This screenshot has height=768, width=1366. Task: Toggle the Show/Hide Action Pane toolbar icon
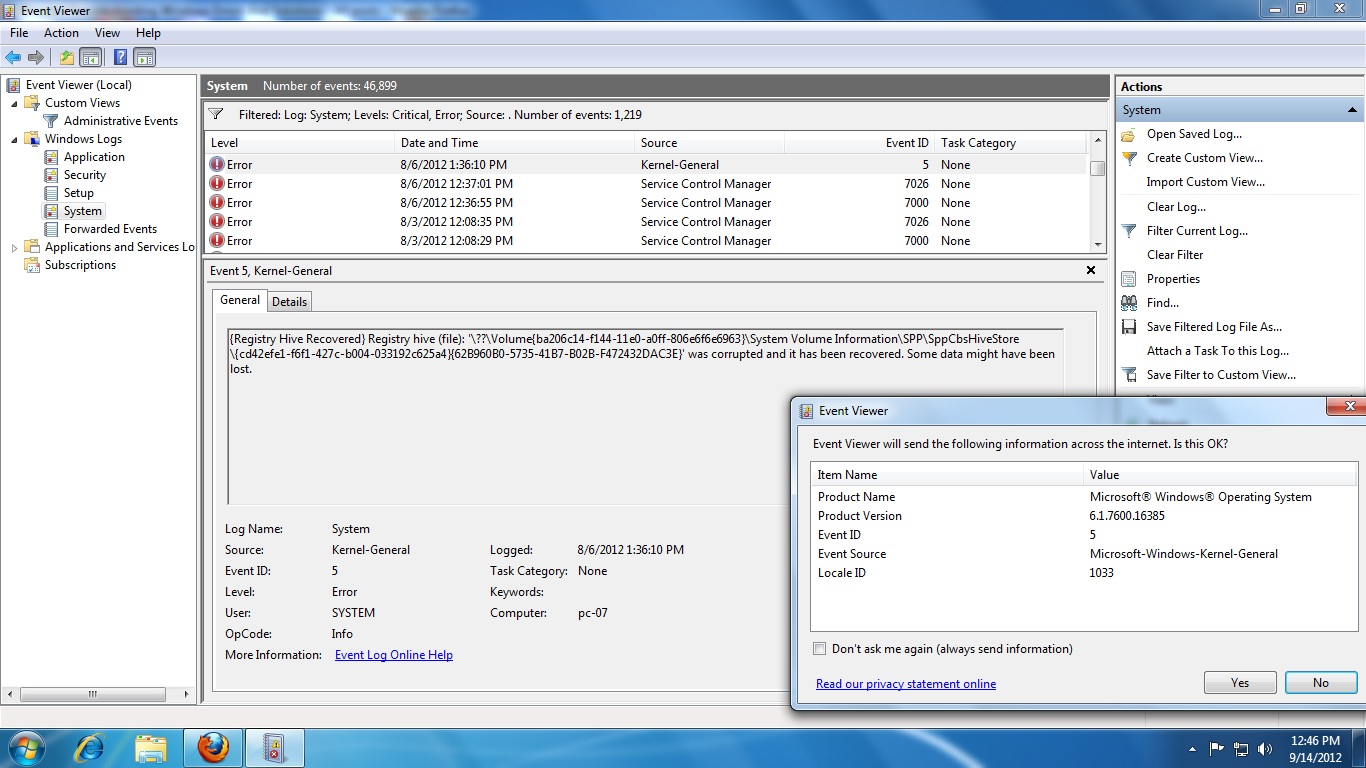click(x=145, y=58)
